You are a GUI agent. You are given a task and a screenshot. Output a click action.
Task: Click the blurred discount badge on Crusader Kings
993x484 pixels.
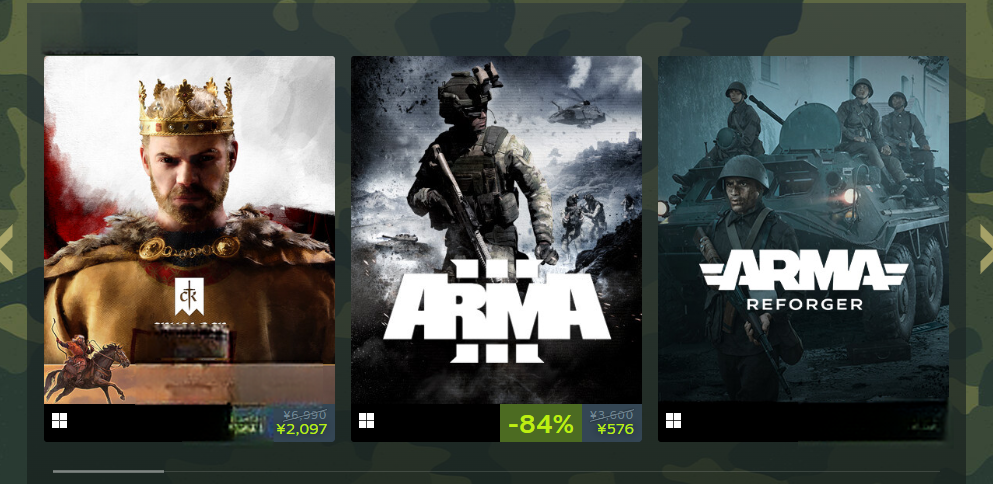click(x=247, y=423)
